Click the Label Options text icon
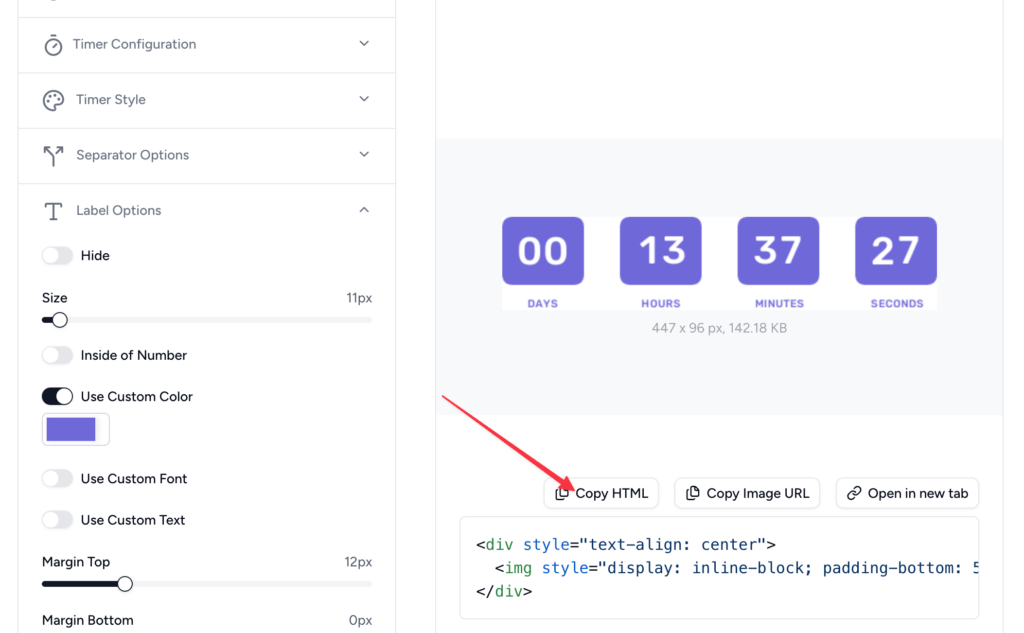This screenshot has height=633, width=1024. (53, 210)
